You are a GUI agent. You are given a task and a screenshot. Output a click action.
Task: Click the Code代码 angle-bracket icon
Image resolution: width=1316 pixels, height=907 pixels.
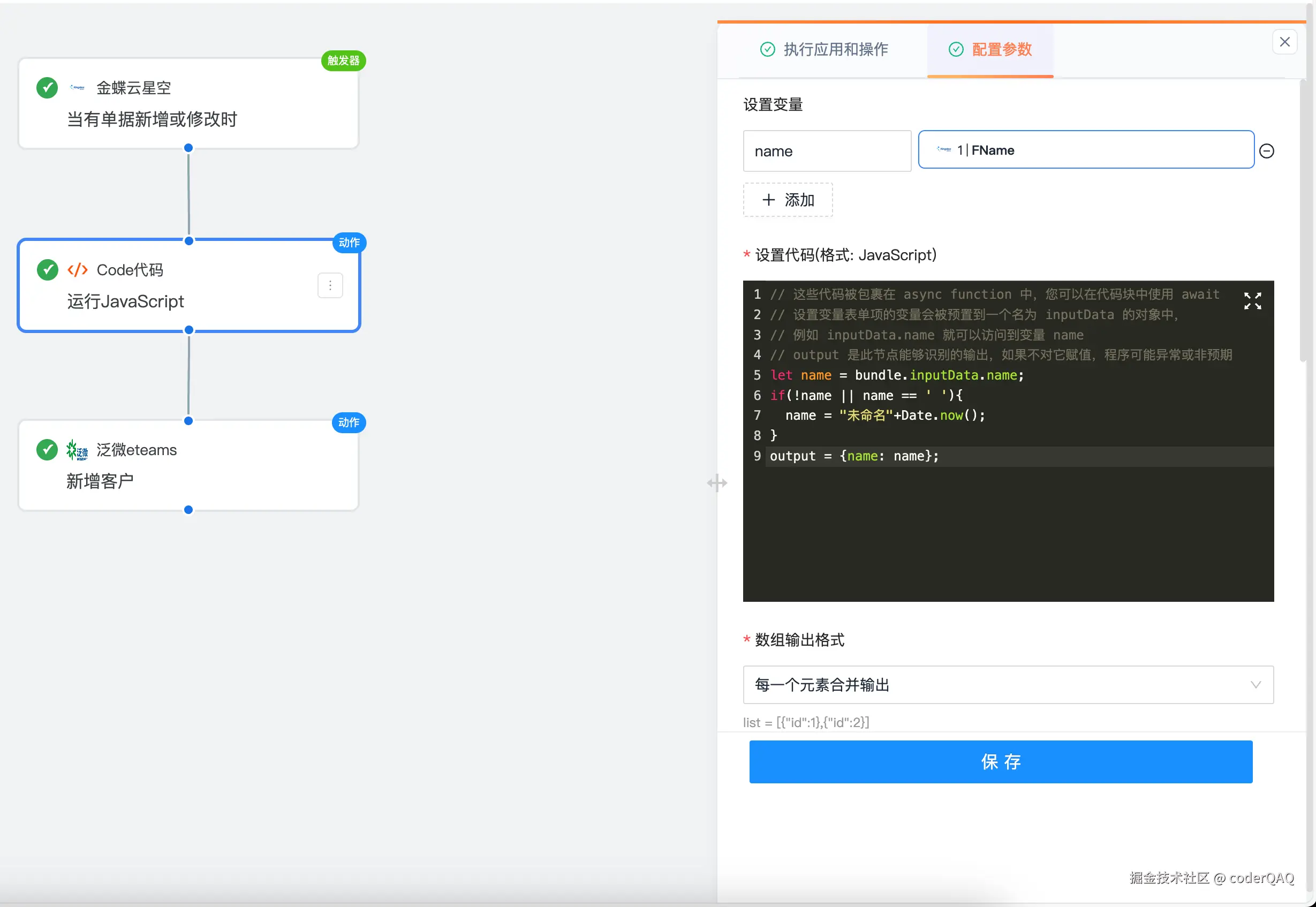77,270
